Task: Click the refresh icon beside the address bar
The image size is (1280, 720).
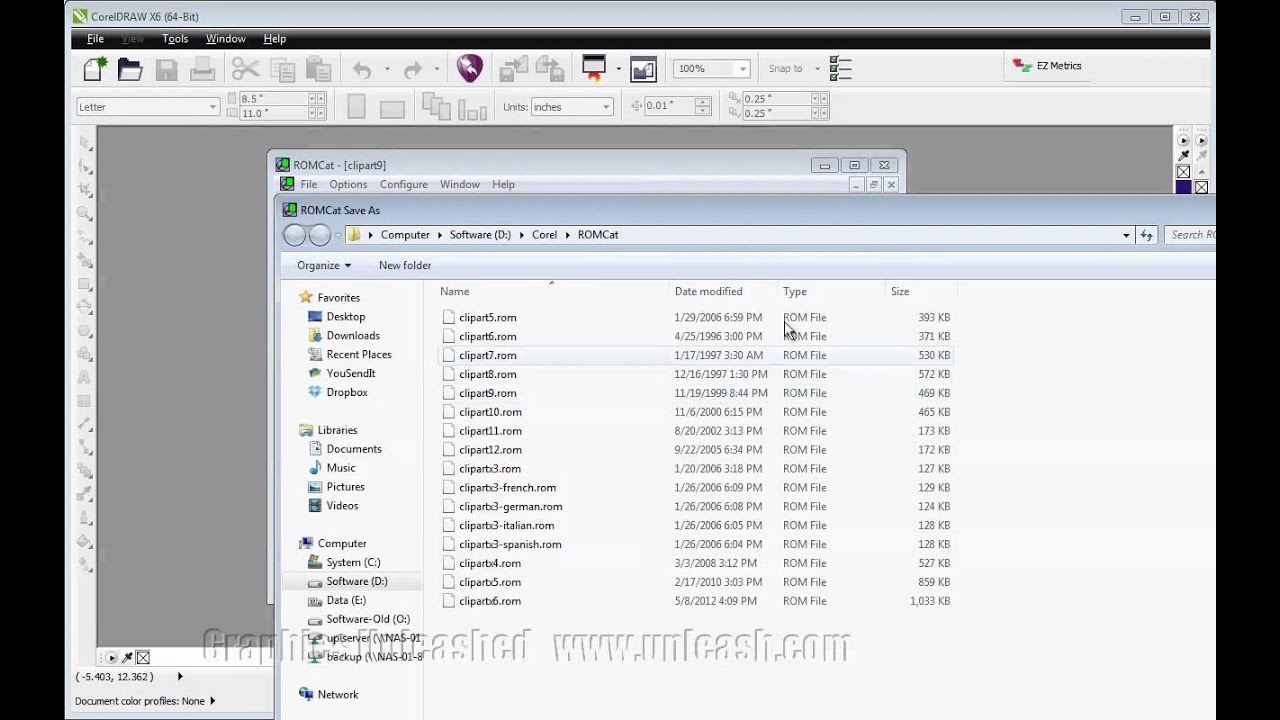Action: click(x=1147, y=235)
